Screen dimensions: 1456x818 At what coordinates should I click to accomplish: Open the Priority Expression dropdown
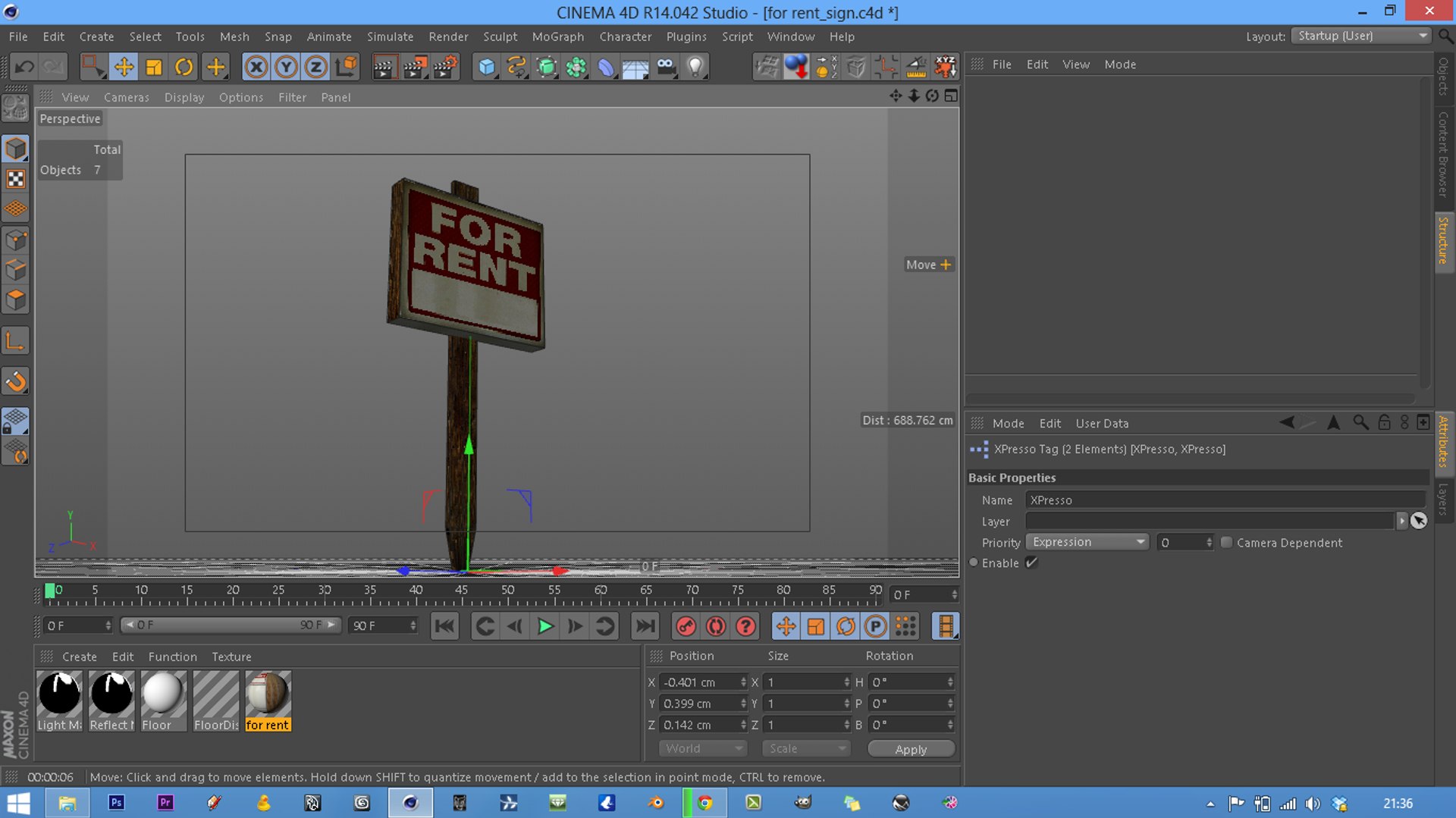tap(1087, 542)
